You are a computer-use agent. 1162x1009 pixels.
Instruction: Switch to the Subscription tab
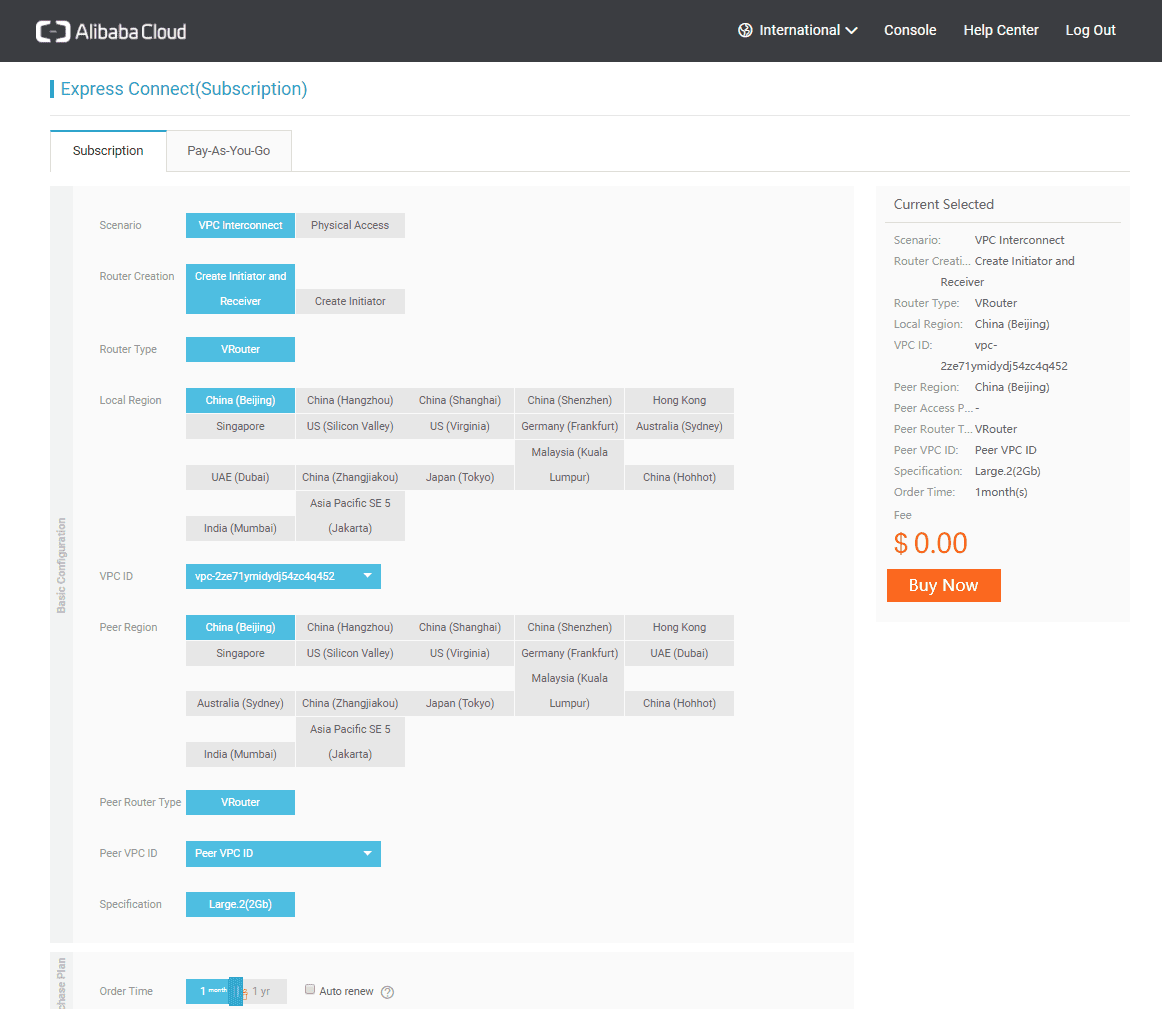108,151
